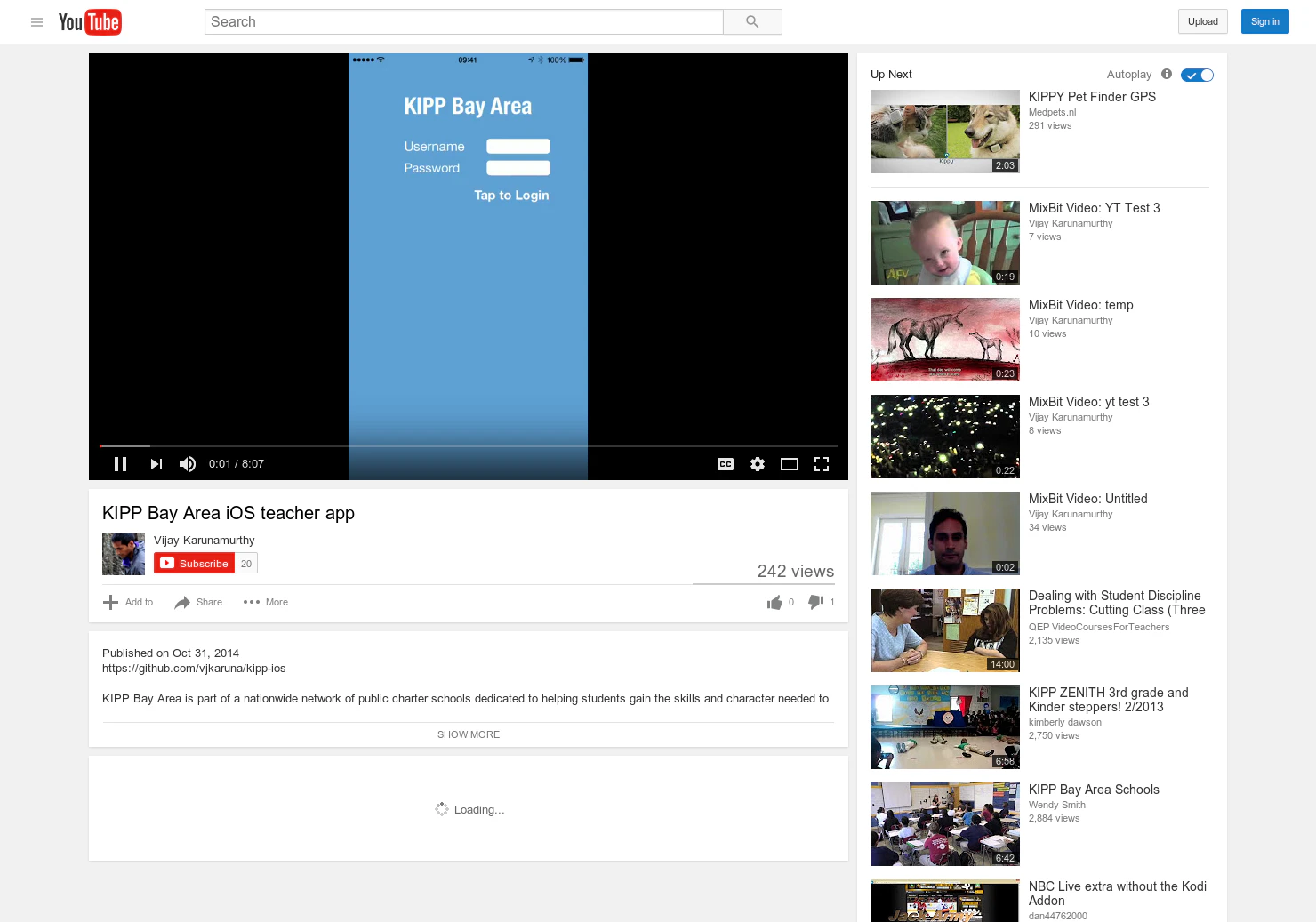Click the video title KIPP Bay Area iOS teacher app
The height and width of the screenshot is (922, 1316).
tap(229, 513)
